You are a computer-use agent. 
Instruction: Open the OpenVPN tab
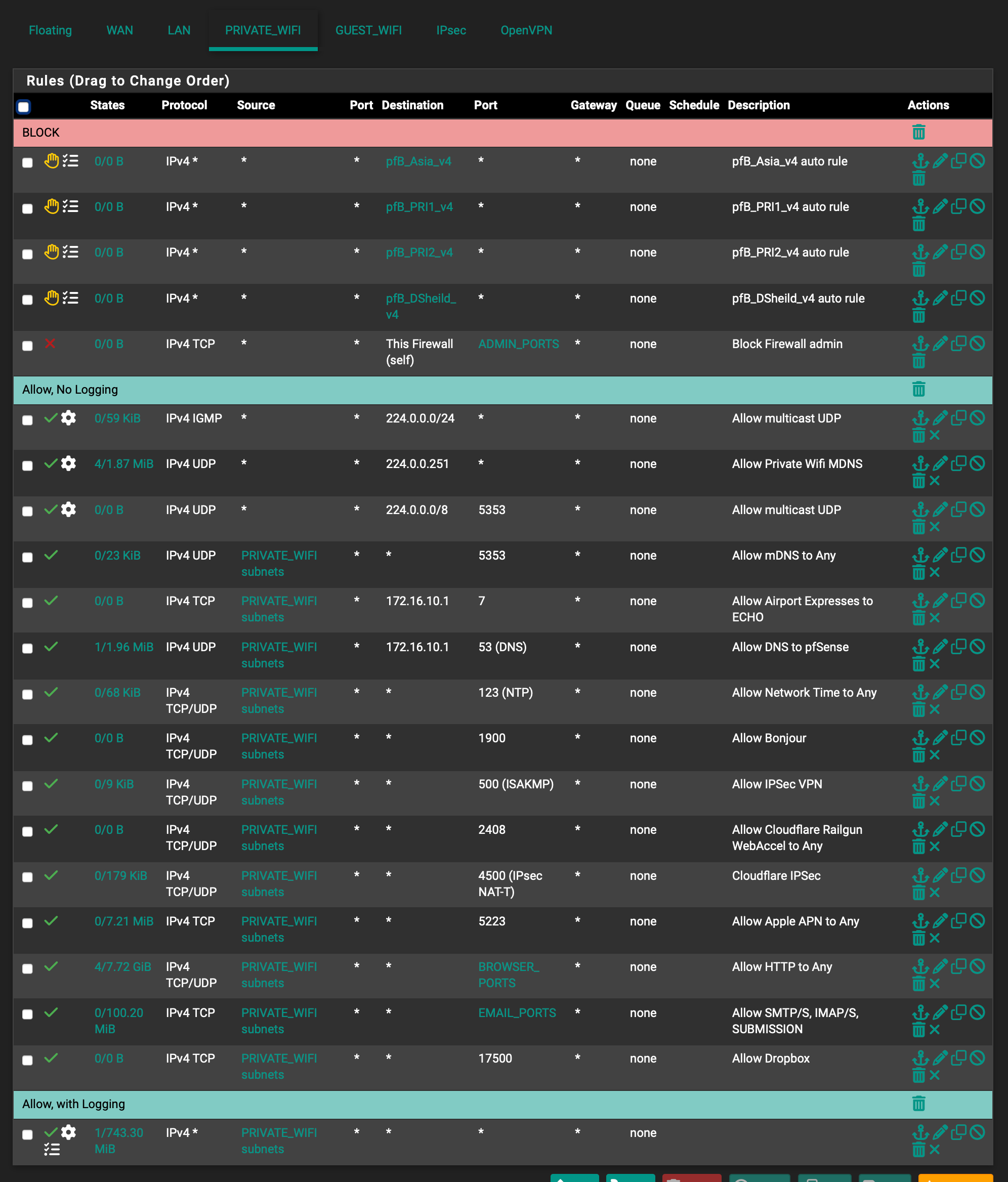pyautogui.click(x=527, y=30)
